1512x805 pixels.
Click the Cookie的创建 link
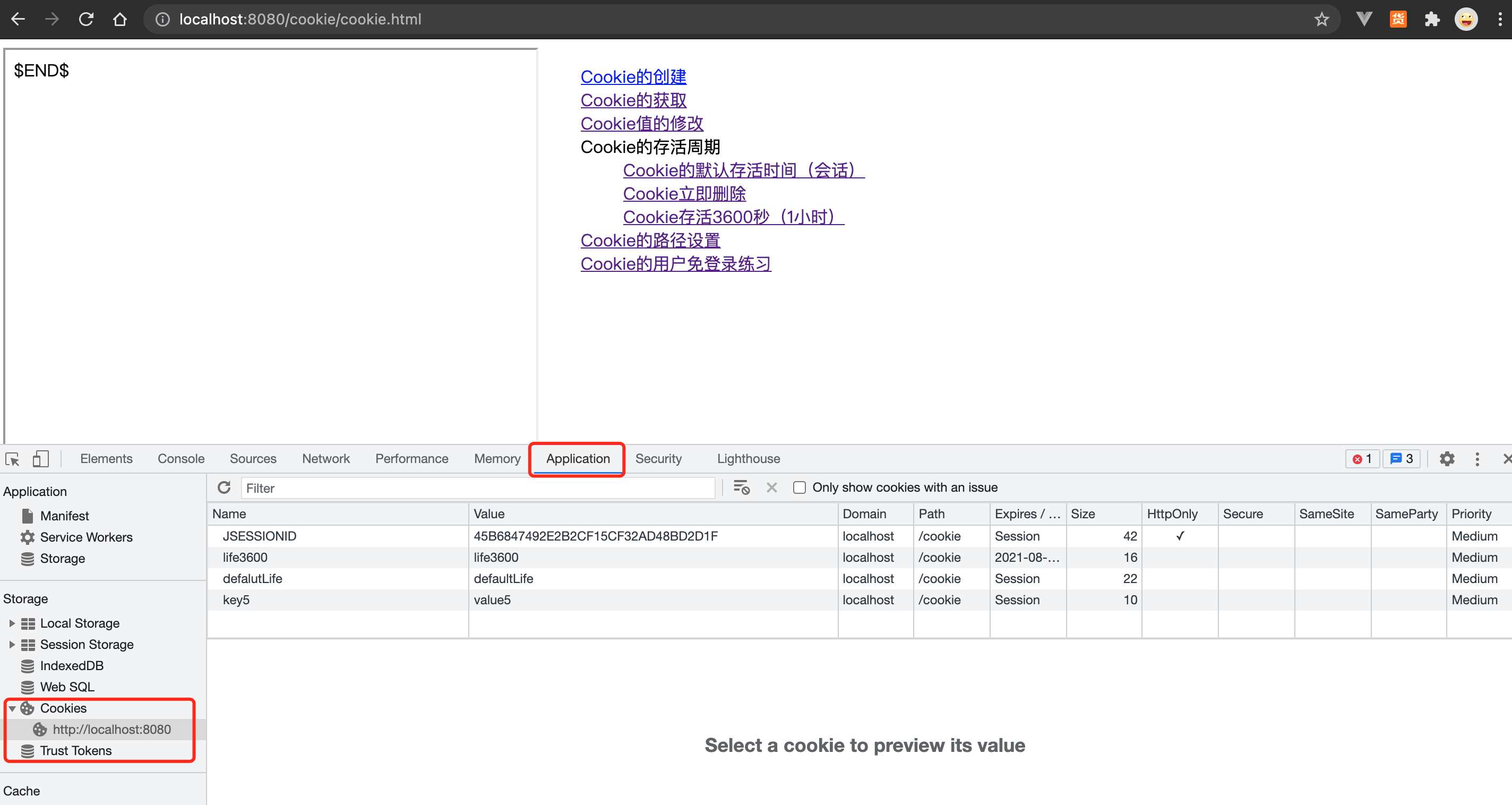(x=633, y=77)
